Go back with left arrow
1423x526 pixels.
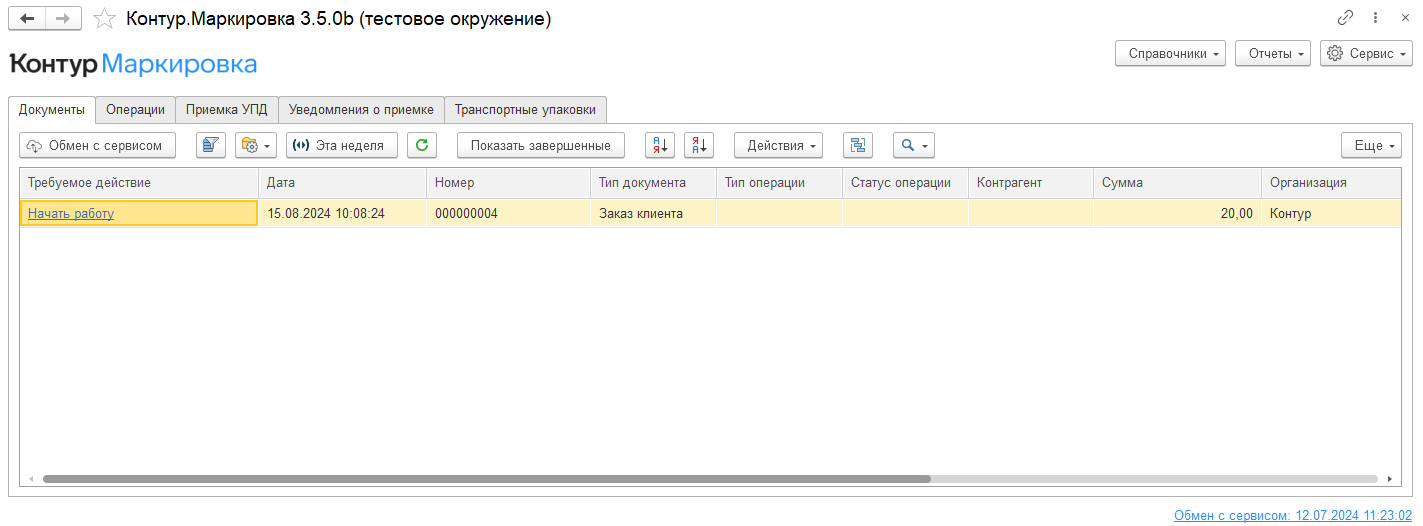[x=27, y=19]
